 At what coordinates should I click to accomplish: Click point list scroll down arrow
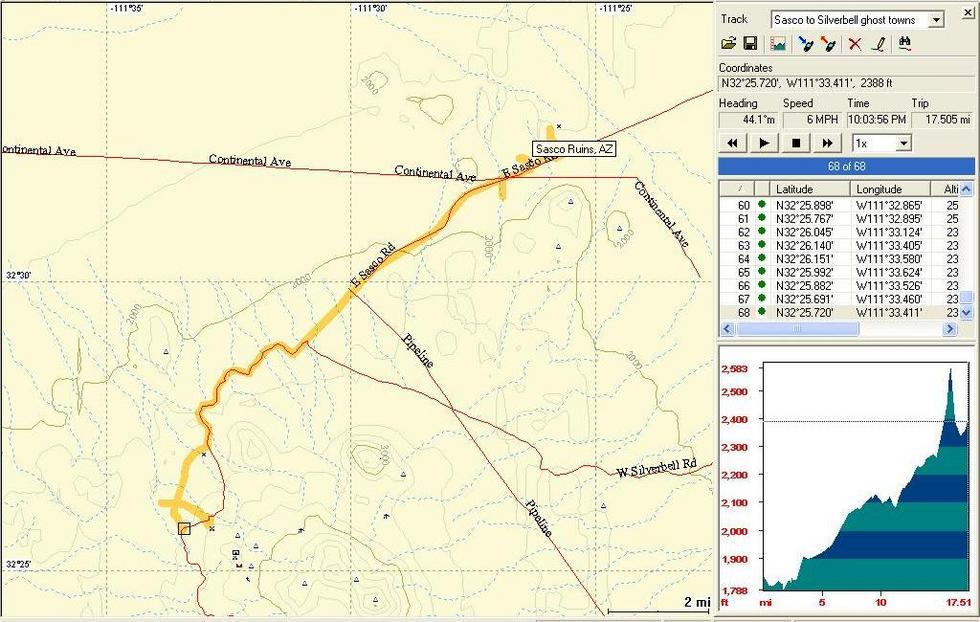967,313
